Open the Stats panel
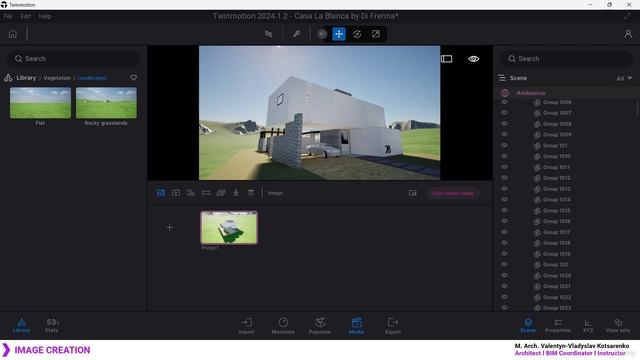 click(x=52, y=325)
